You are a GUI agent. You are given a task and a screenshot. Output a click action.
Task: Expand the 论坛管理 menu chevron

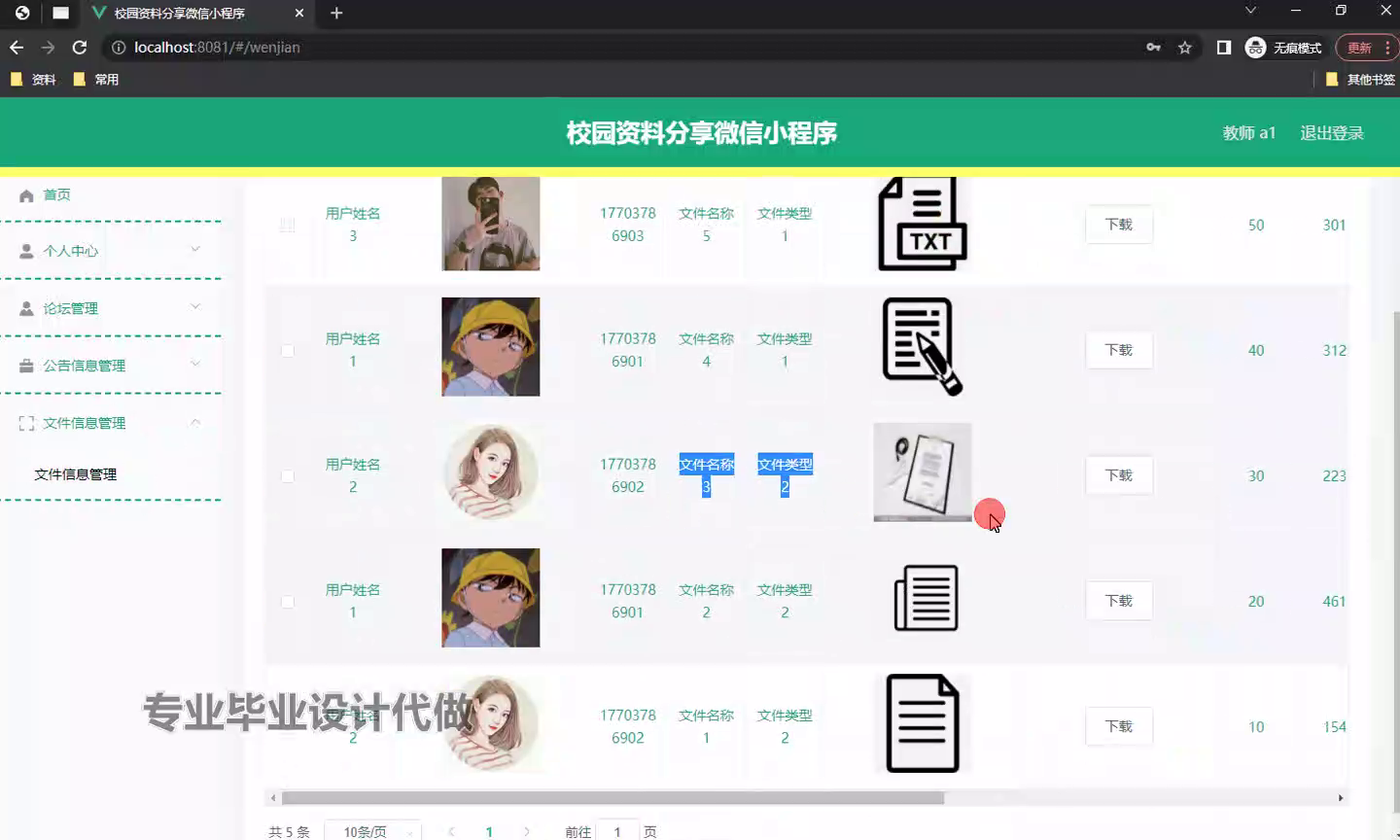195,307
